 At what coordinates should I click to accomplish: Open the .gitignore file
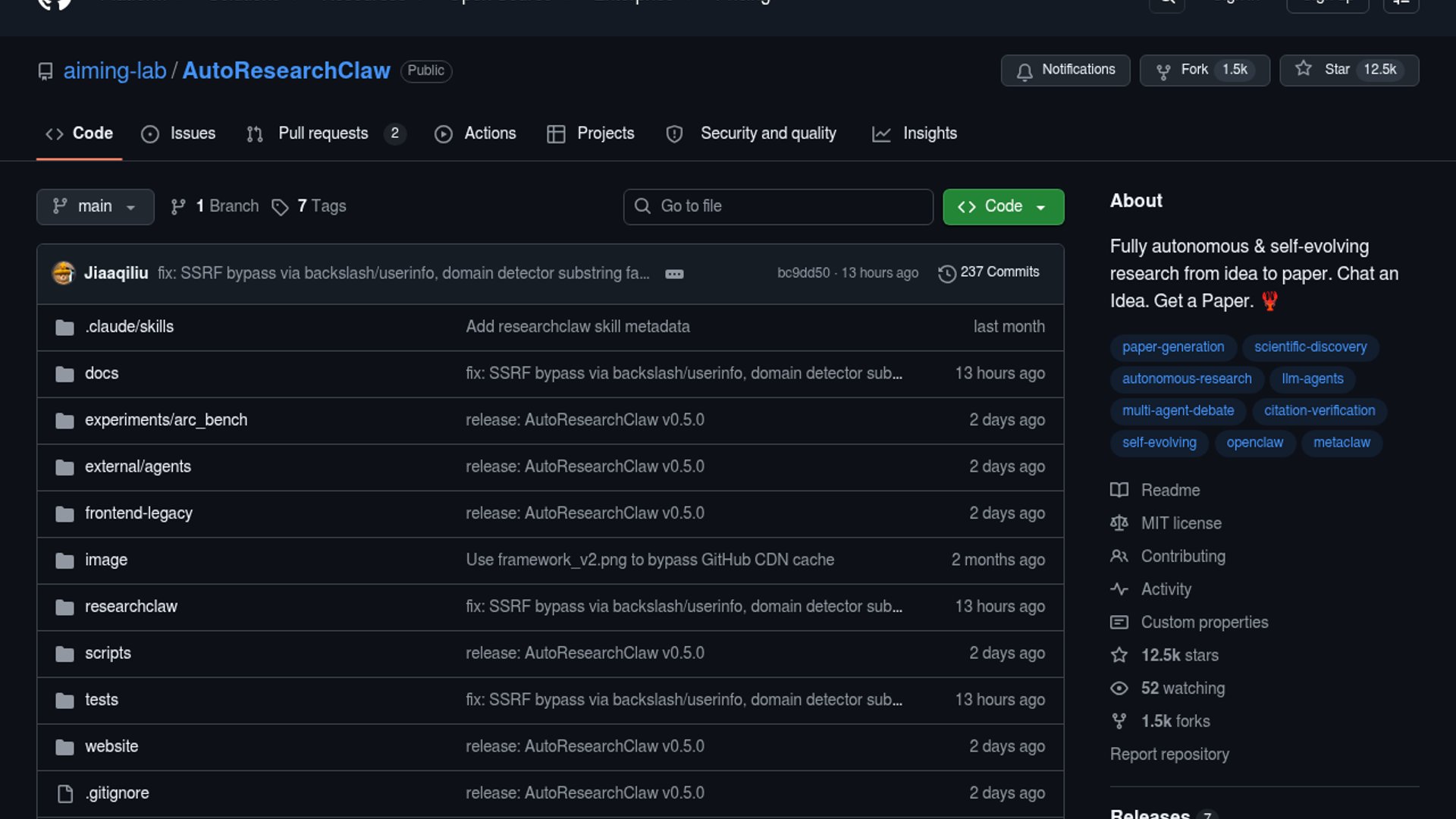117,794
